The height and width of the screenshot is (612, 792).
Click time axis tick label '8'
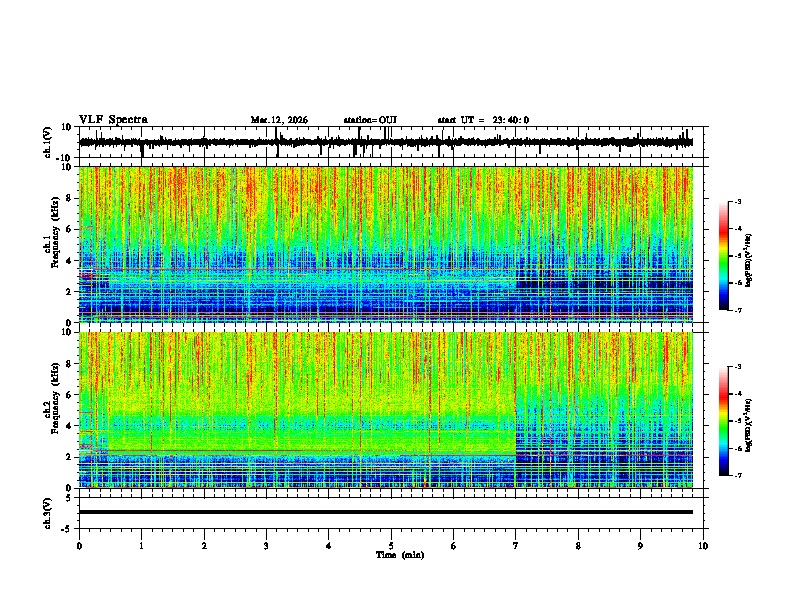pos(578,546)
